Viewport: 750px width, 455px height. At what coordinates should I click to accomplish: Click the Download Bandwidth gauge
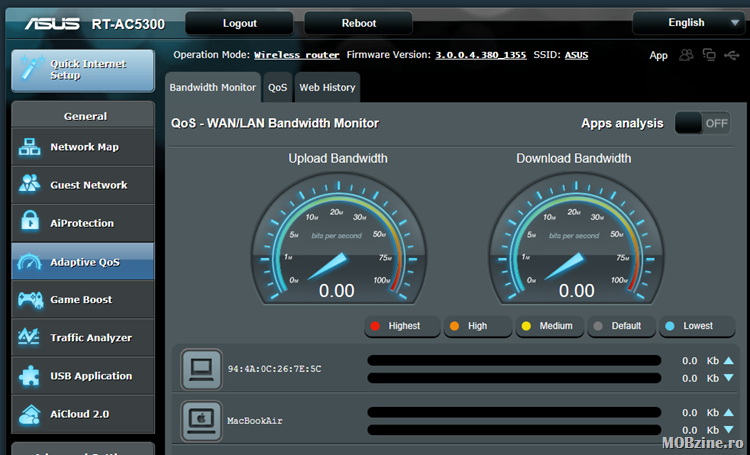[576, 239]
